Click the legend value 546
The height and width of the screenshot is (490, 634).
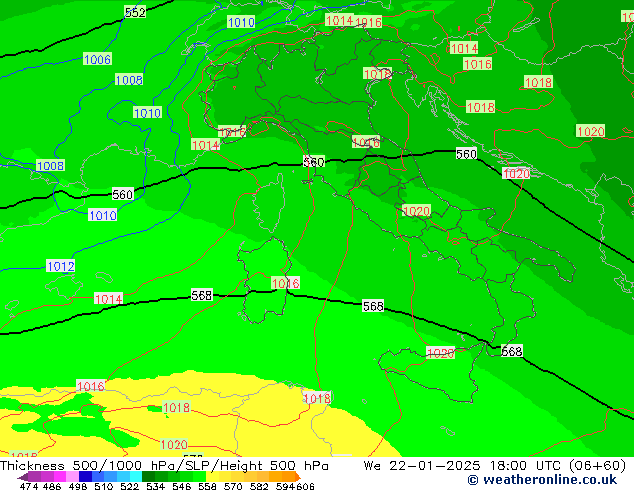182,486
